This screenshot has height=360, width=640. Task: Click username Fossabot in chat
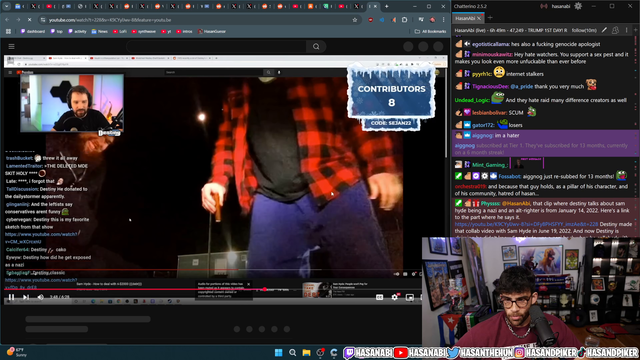click(x=509, y=176)
